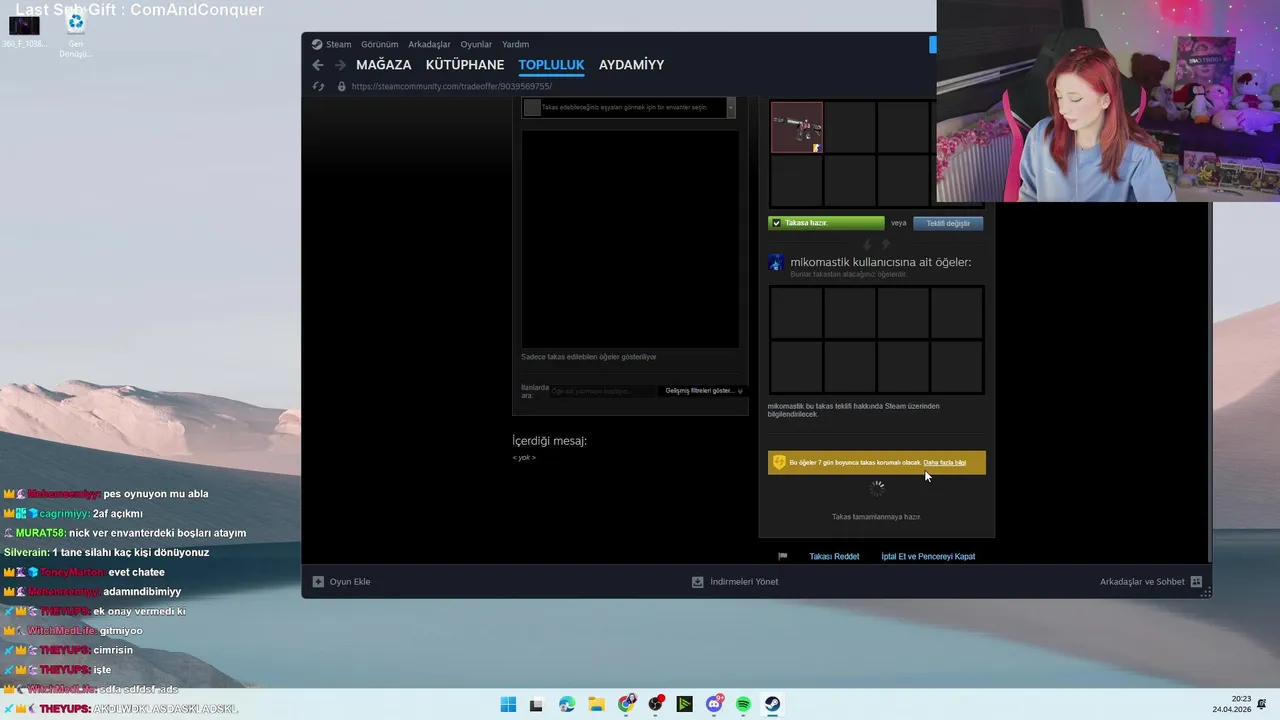
Task: Open File Explorer from the taskbar
Action: 596,704
